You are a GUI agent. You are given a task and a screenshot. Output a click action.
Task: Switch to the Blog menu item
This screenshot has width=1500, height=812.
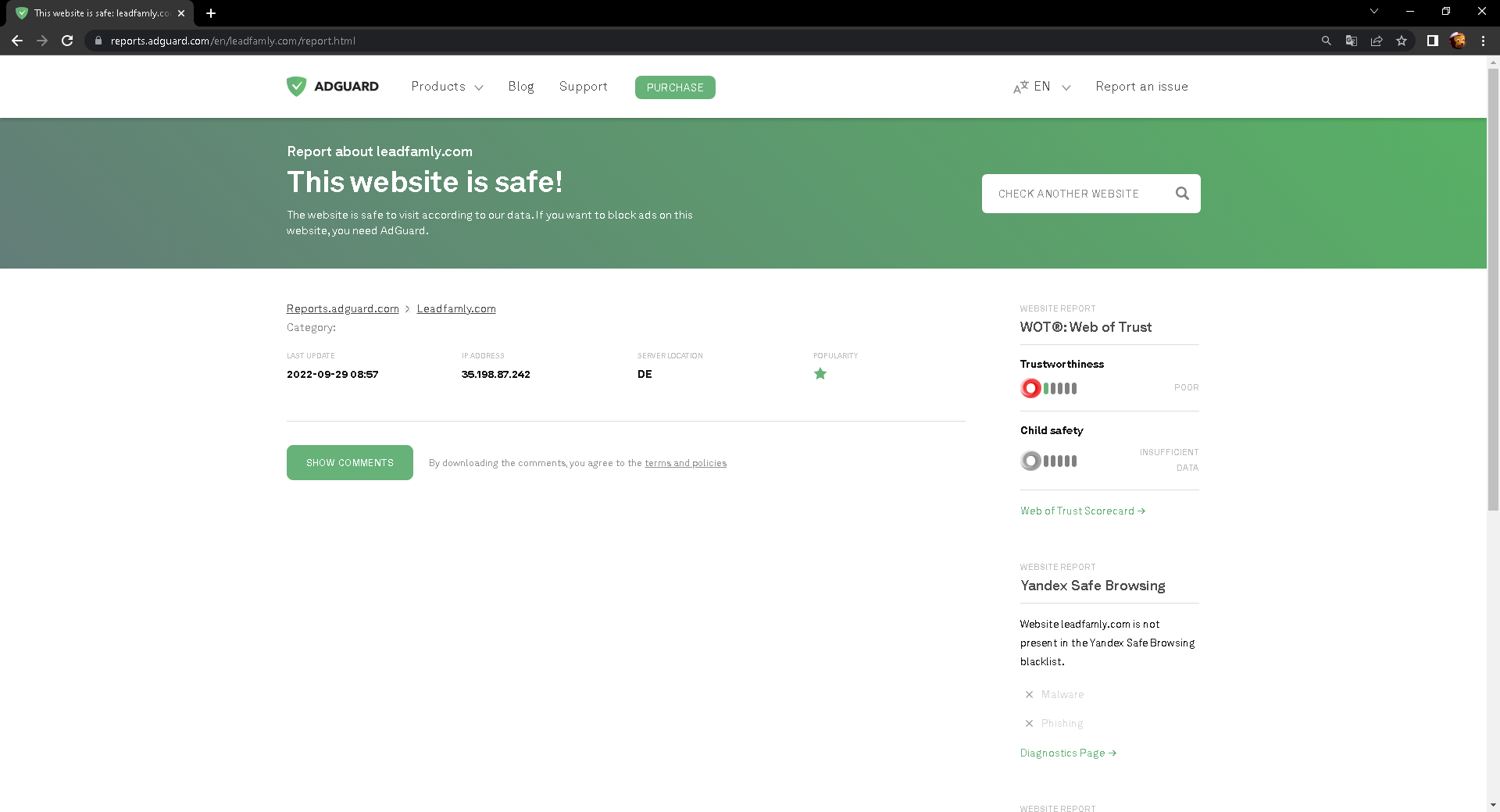point(521,87)
